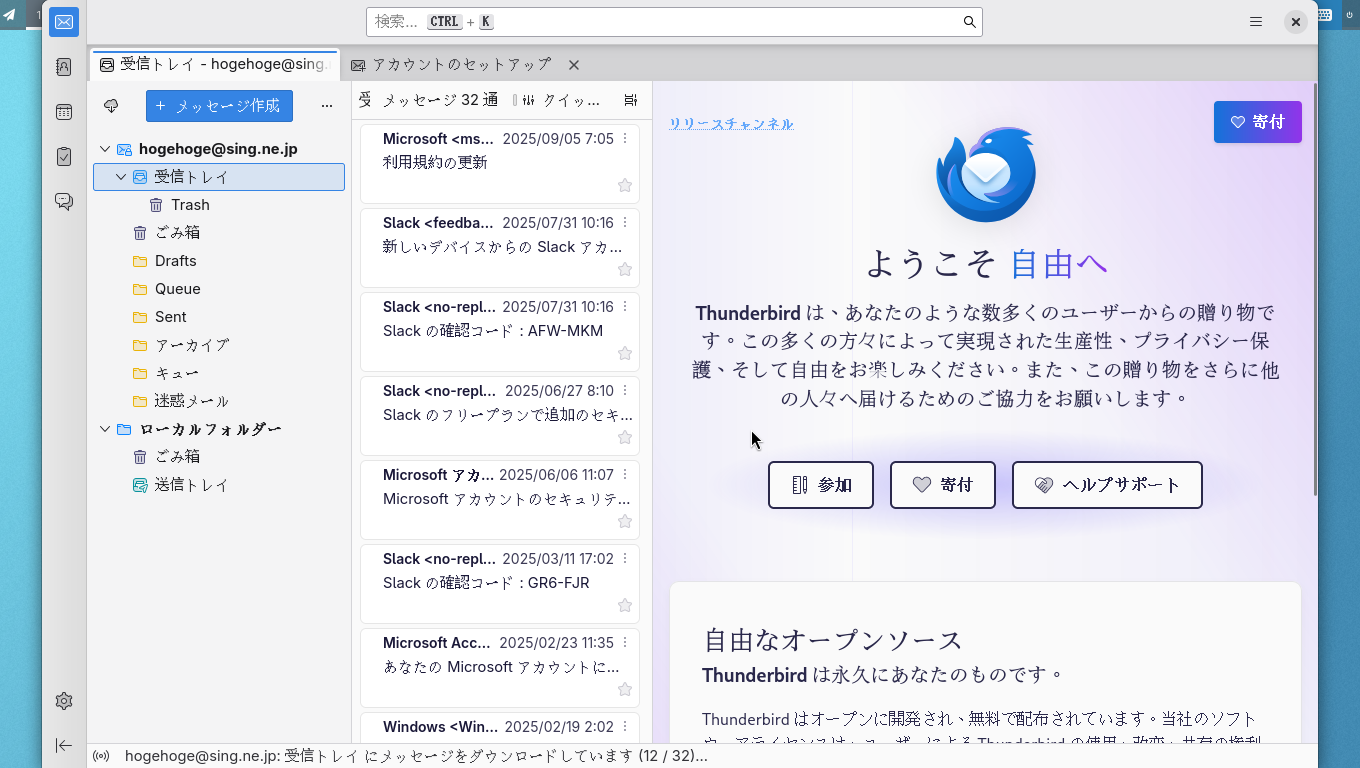
Task: Click the ヘルプサポート button
Action: click(1107, 485)
